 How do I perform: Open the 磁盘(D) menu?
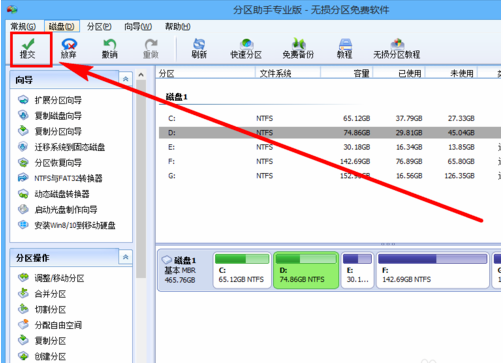(x=62, y=27)
